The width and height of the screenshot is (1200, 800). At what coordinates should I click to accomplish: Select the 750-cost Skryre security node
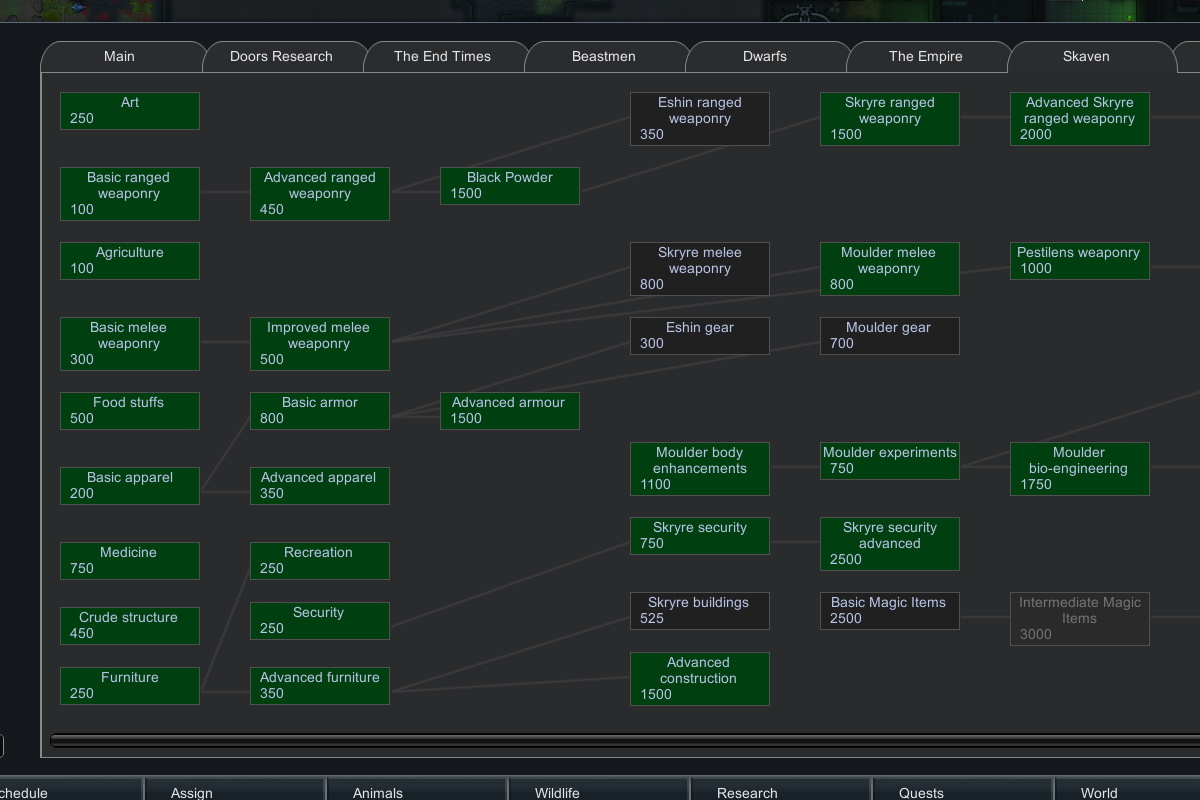(x=700, y=536)
